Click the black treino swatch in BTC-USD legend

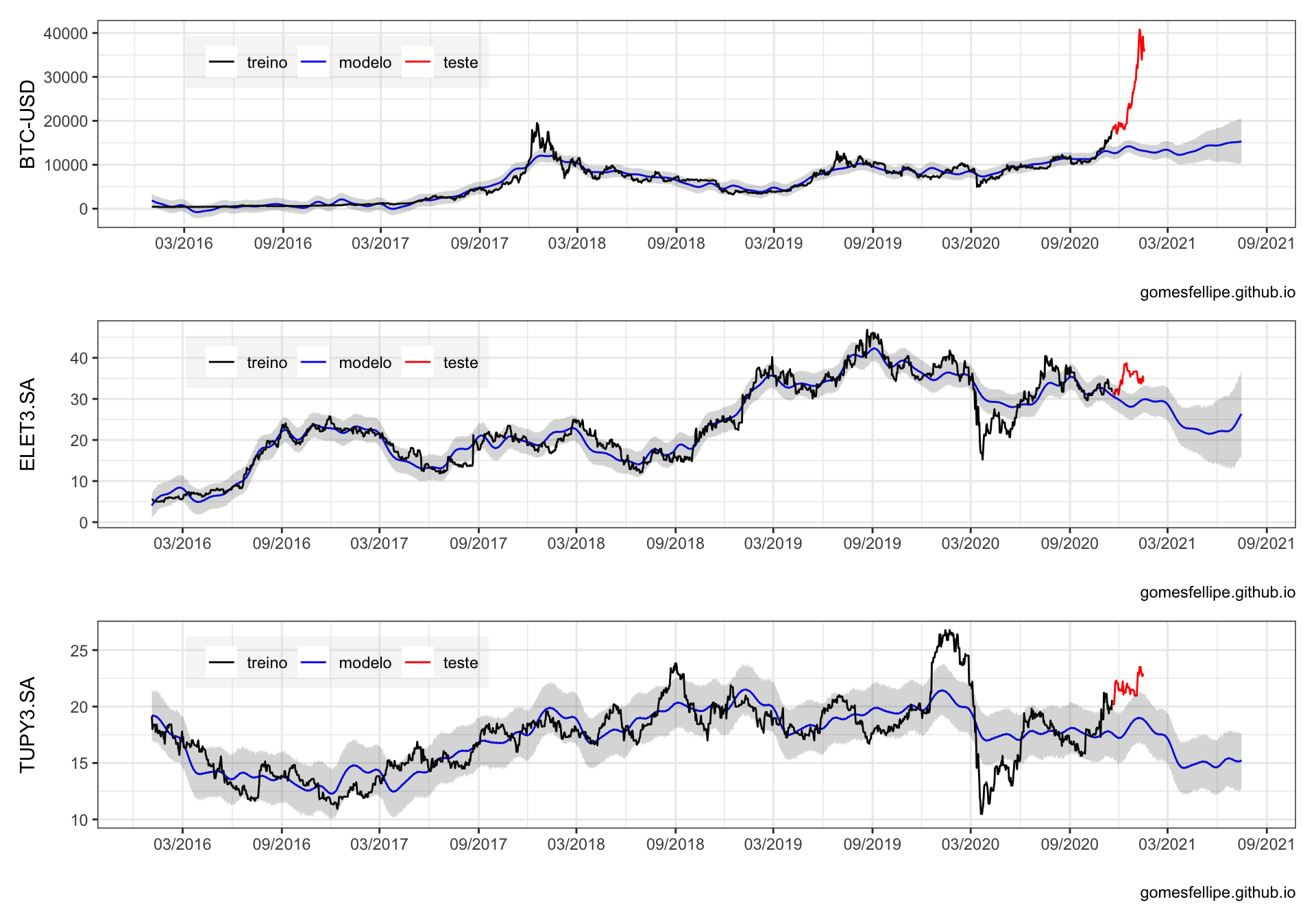(221, 62)
